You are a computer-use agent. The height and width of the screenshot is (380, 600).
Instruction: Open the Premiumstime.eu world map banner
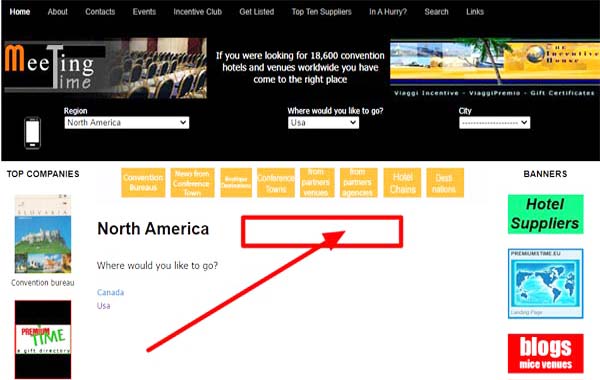546,283
